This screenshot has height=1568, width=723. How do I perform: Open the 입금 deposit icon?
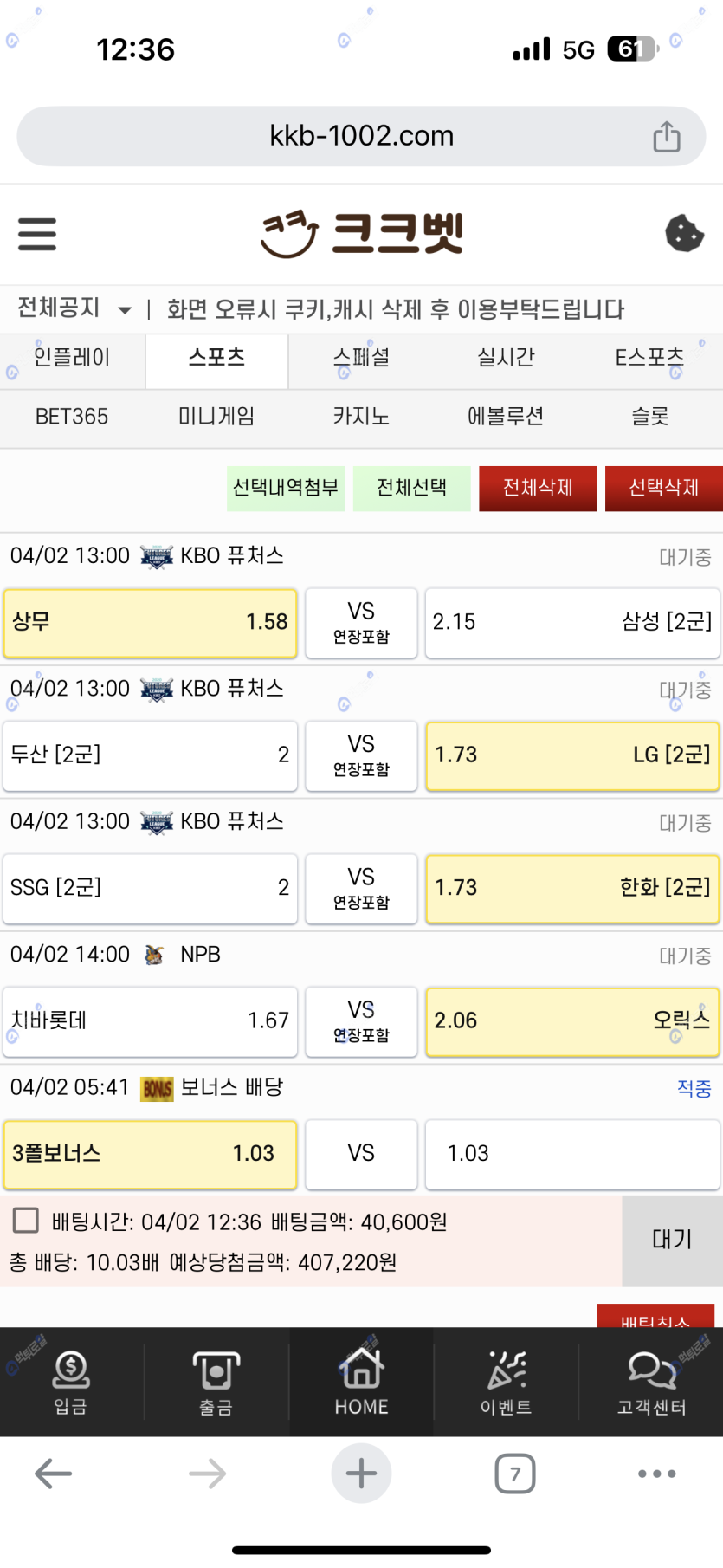click(x=71, y=1383)
